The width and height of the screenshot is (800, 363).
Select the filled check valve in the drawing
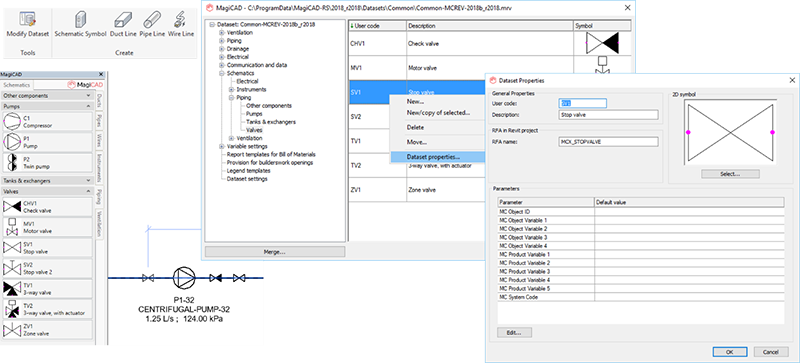pyautogui.click(x=216, y=278)
